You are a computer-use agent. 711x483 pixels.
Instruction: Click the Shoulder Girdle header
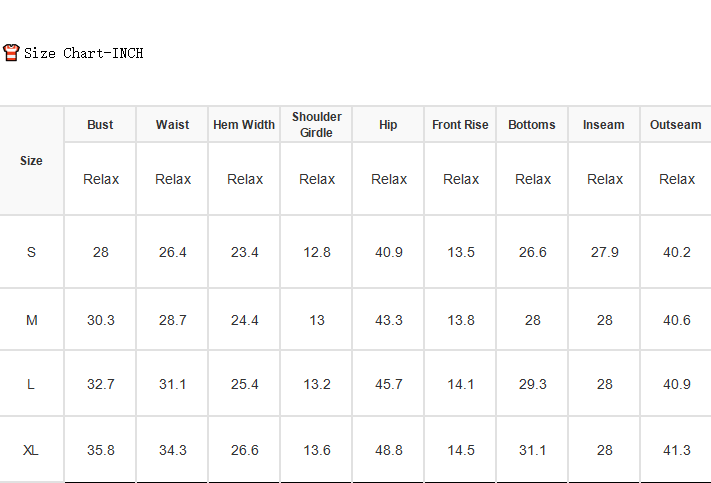coord(317,125)
